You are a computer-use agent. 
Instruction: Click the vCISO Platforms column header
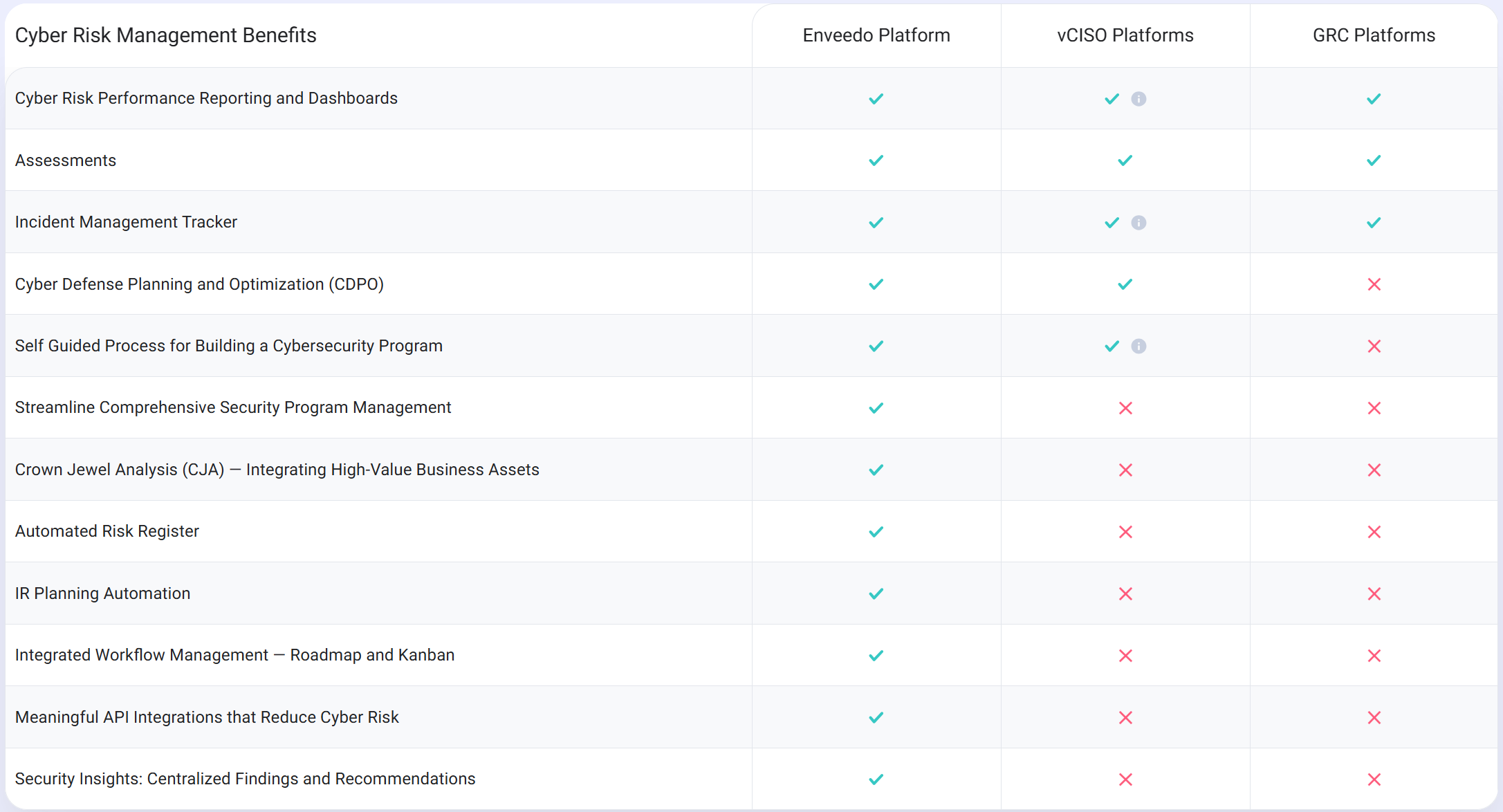point(1125,35)
